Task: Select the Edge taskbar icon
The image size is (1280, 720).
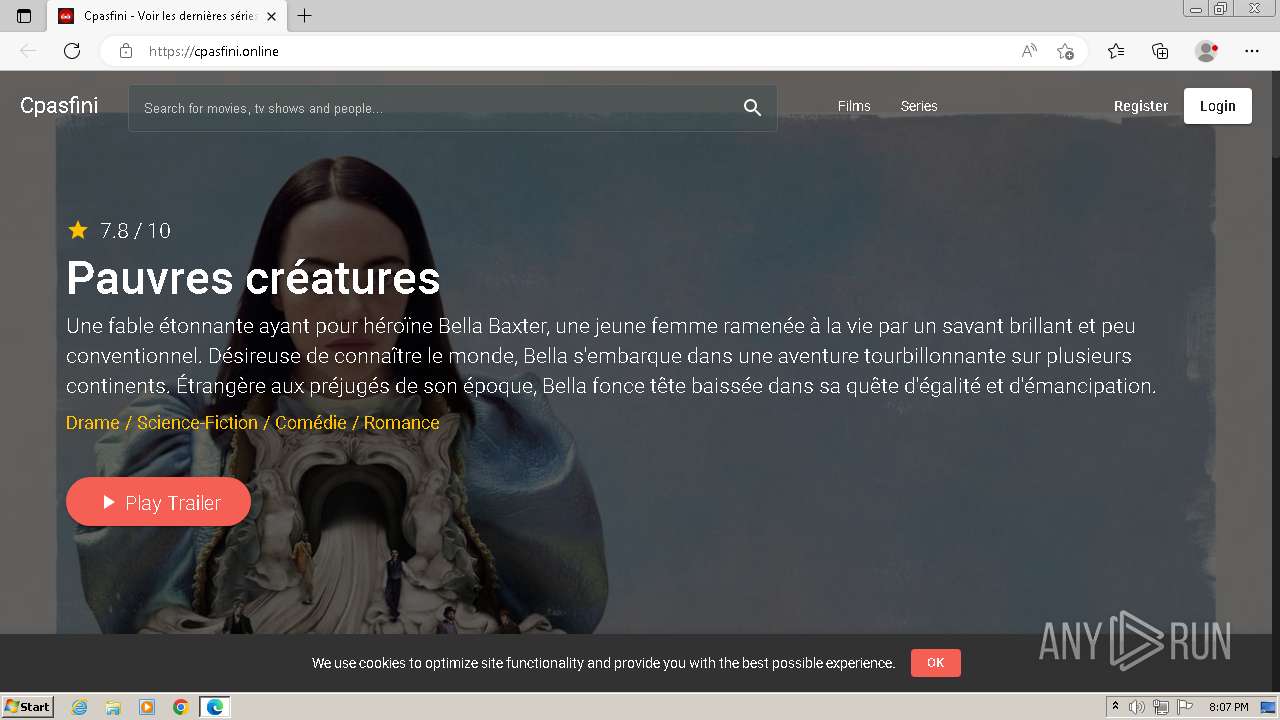Action: (215, 707)
